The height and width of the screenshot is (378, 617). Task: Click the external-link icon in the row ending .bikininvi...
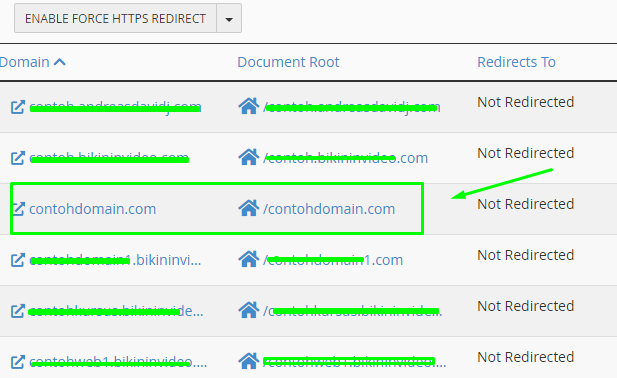click(x=18, y=260)
